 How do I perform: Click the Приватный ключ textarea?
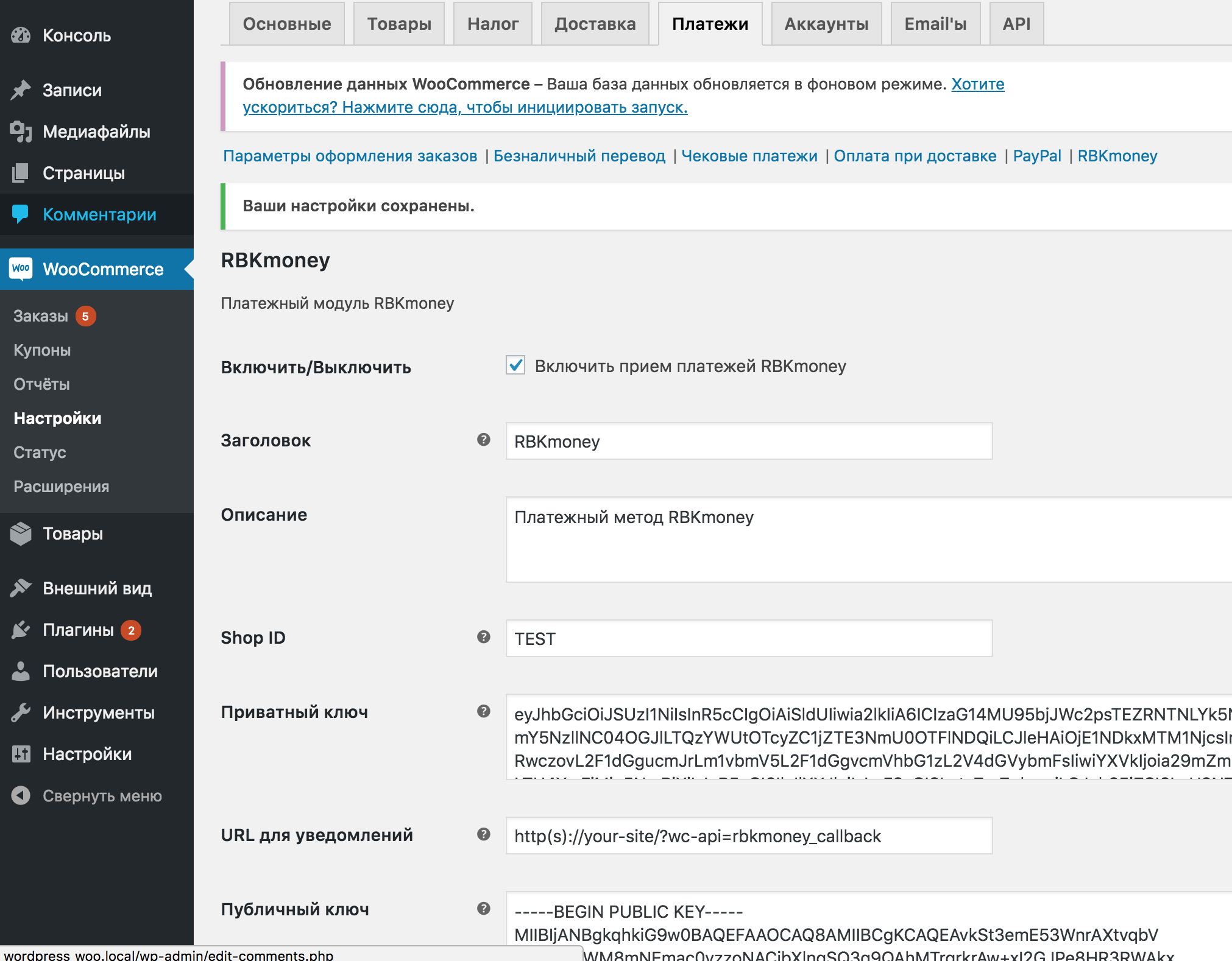(869, 737)
